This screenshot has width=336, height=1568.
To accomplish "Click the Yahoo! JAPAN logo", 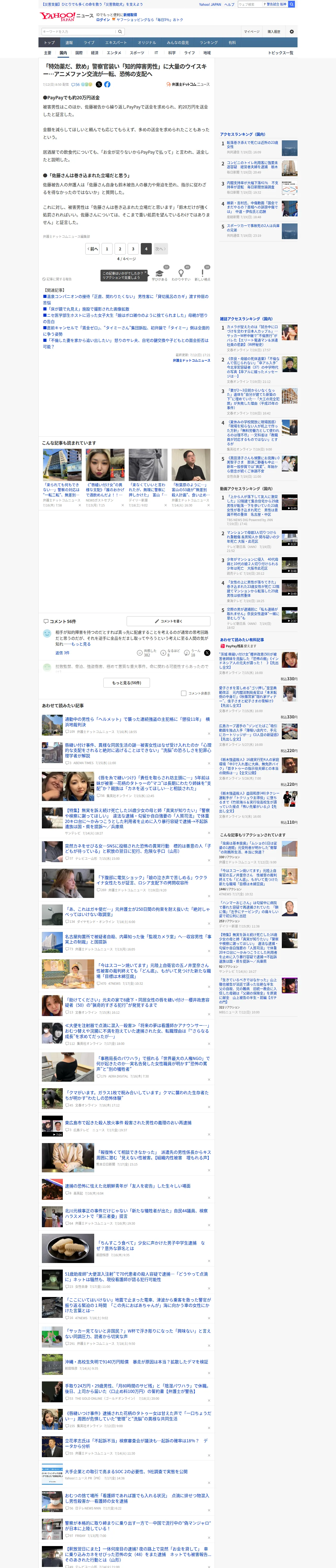I will click(x=57, y=16).
